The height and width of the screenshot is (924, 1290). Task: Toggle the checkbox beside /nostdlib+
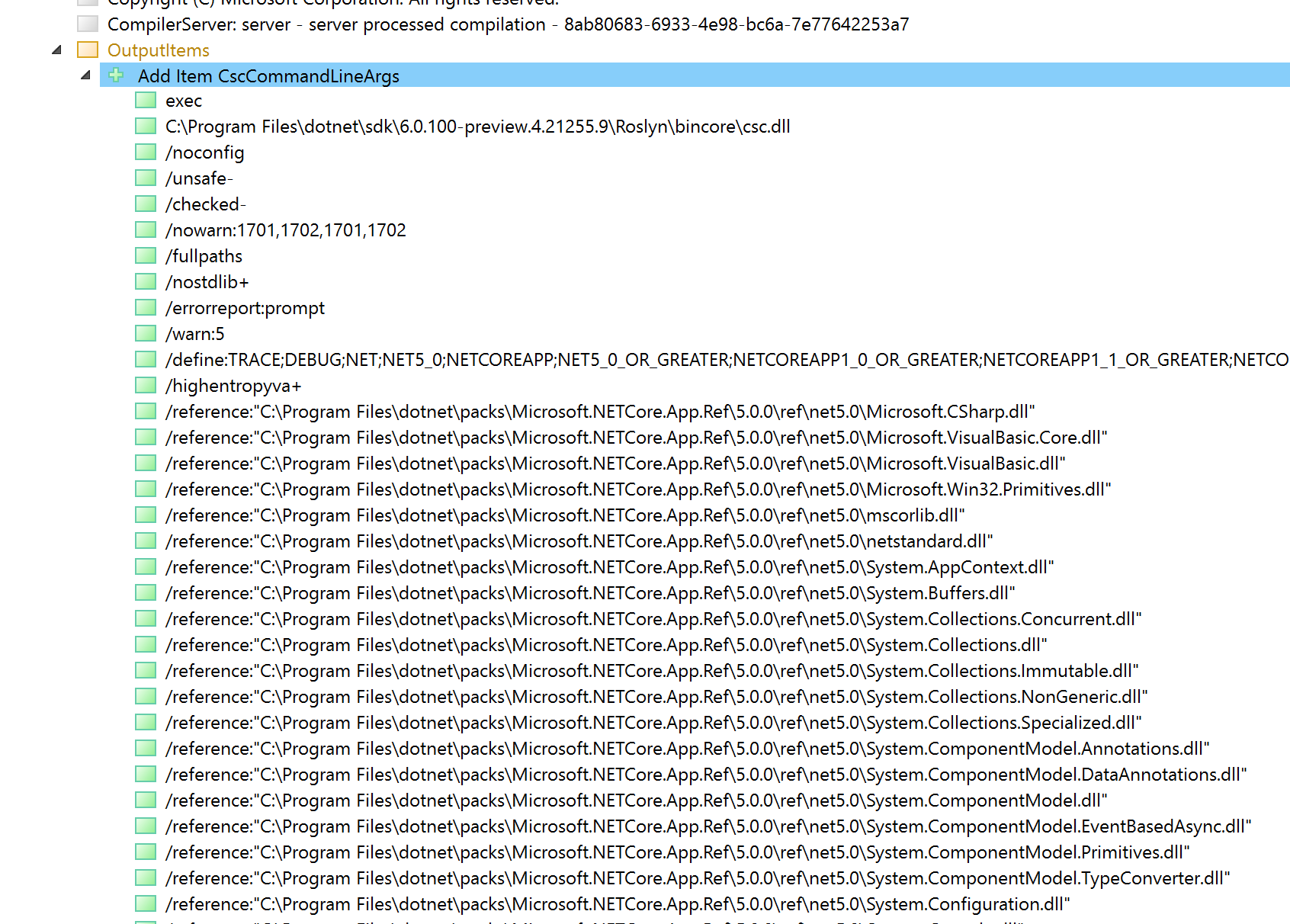145,281
